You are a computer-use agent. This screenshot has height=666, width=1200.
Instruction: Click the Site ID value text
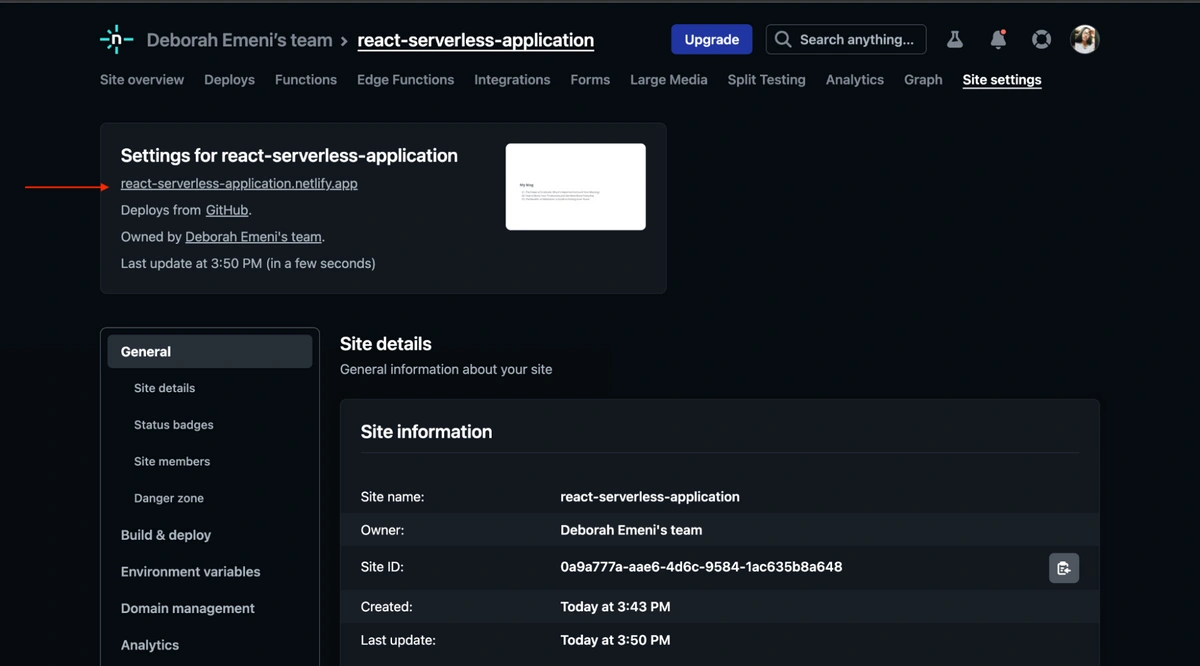(701, 567)
